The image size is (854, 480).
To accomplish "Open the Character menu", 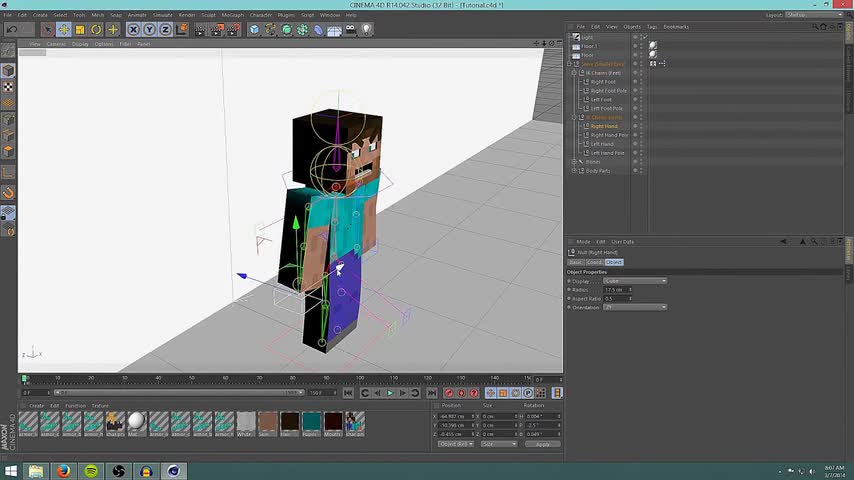I will pos(260,15).
